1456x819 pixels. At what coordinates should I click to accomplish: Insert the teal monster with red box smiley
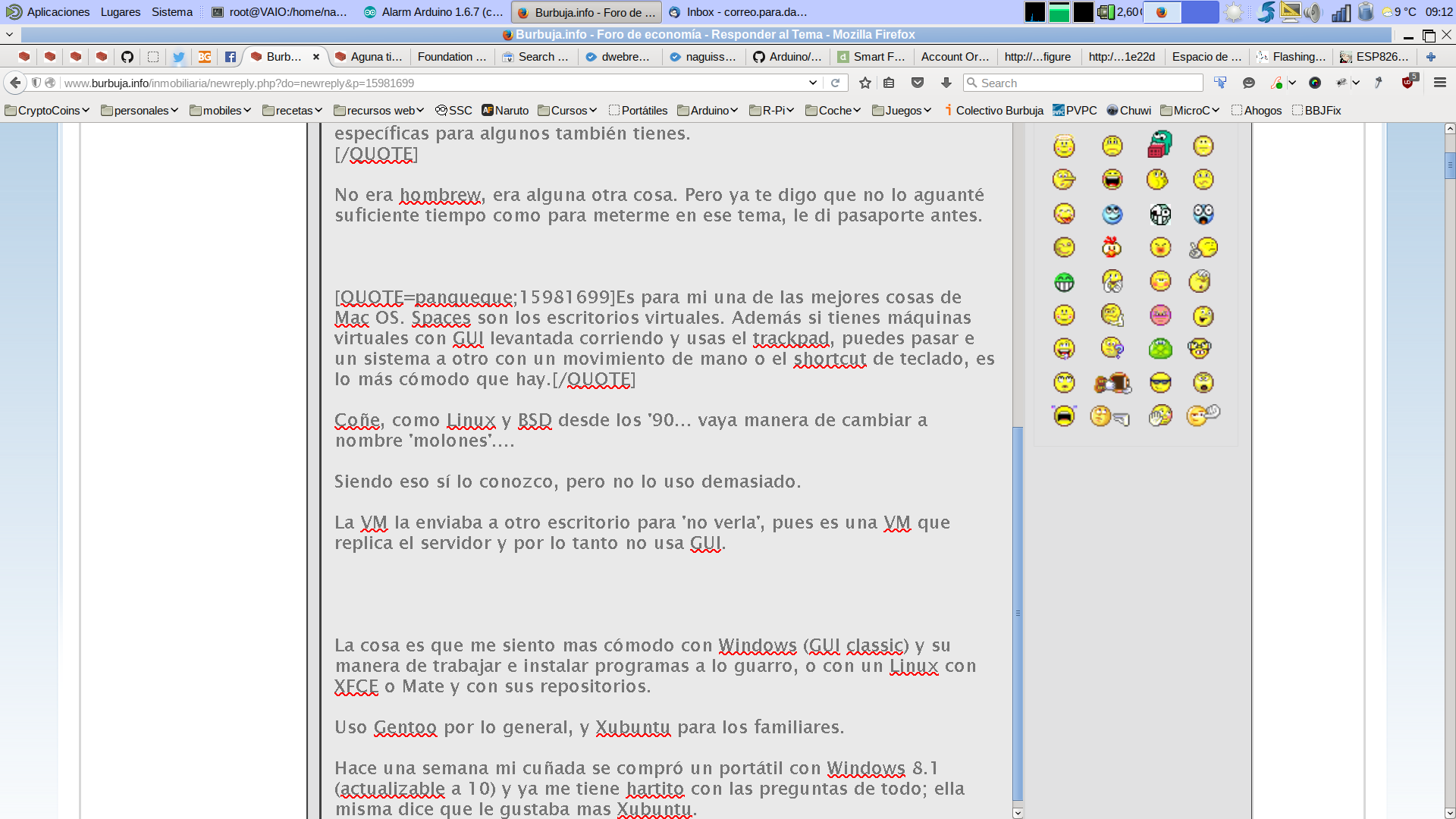coord(1159,144)
